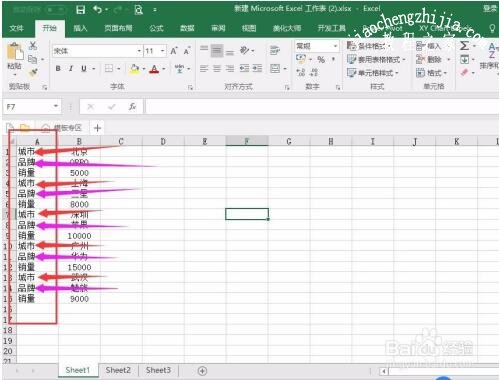The width and height of the screenshot is (499, 380).
Task: Expand the Name Box dropdown arrow
Action: coord(56,107)
